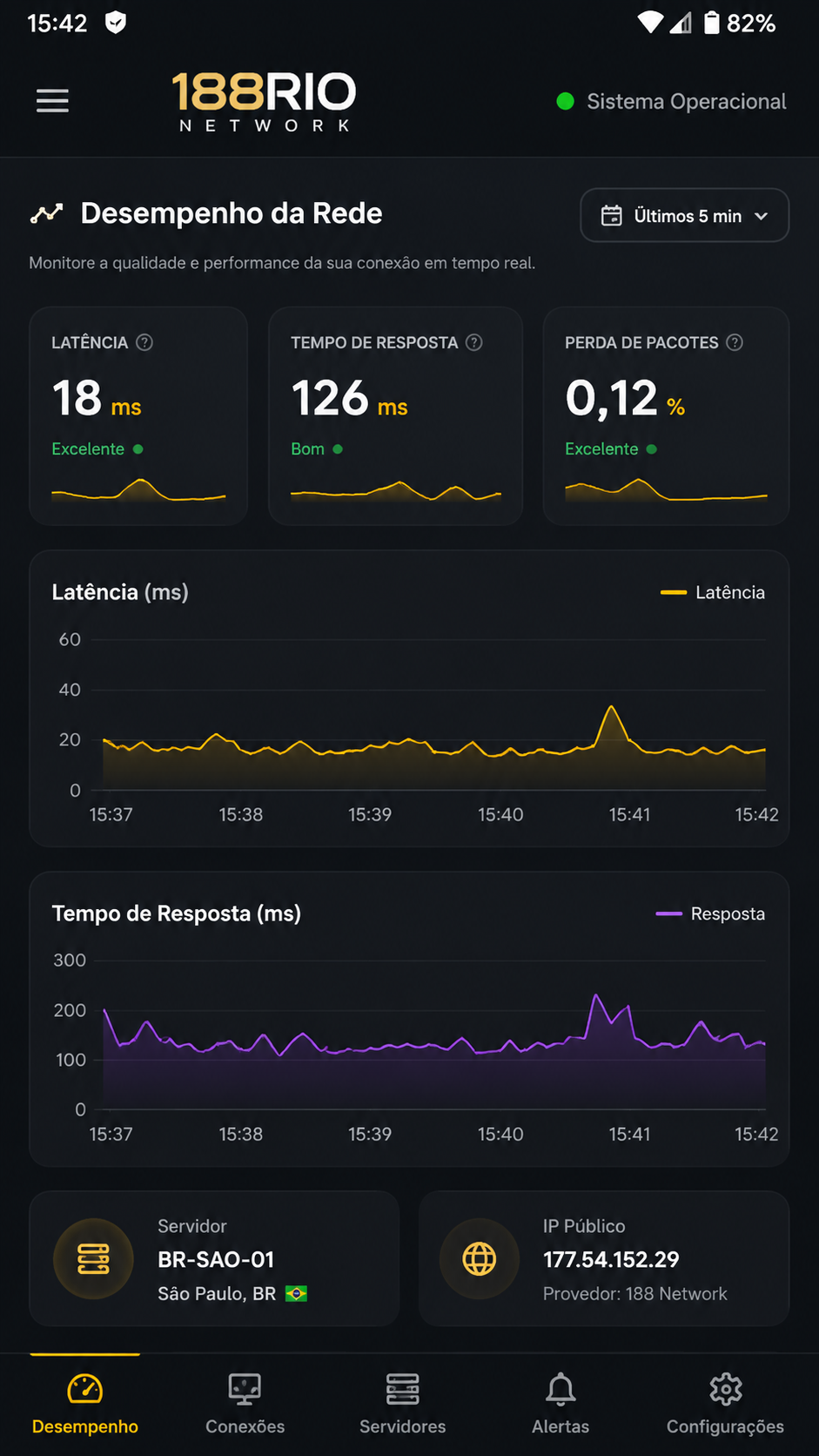Toggle the Latência legend series
Image resolution: width=819 pixels, height=1456 pixels.
tap(713, 592)
